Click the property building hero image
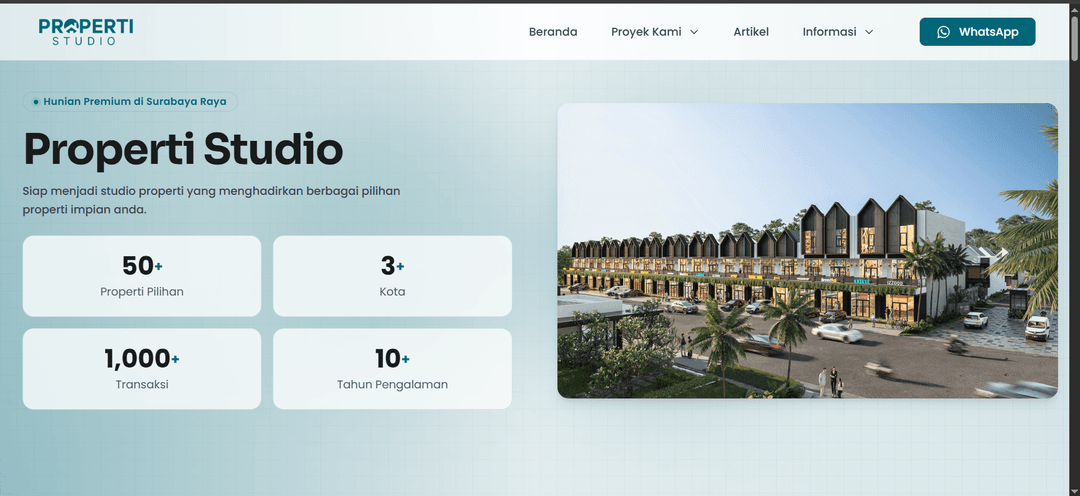The height and width of the screenshot is (496, 1080). 807,251
